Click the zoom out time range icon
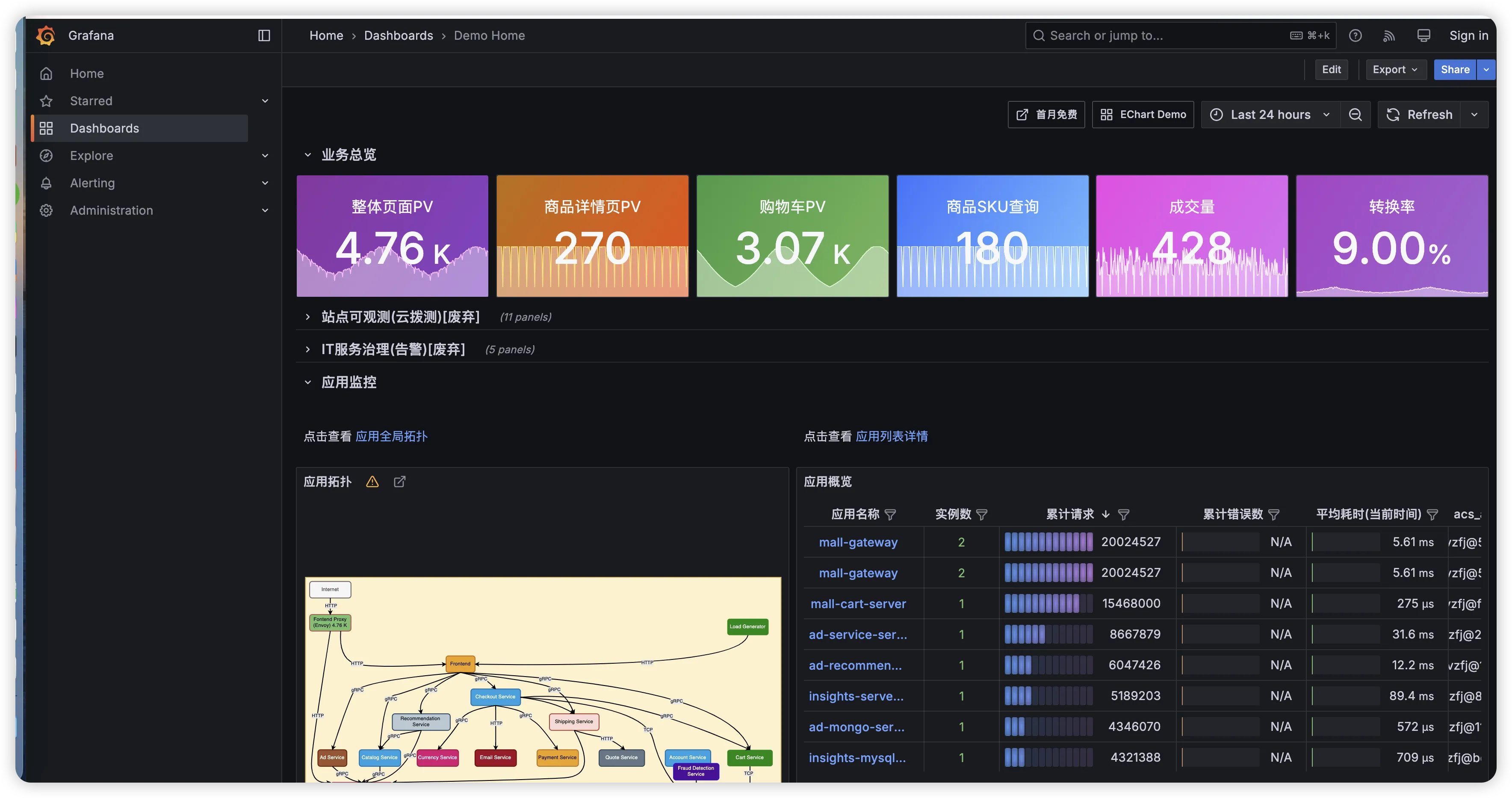This screenshot has height=798, width=1512. click(x=1355, y=115)
